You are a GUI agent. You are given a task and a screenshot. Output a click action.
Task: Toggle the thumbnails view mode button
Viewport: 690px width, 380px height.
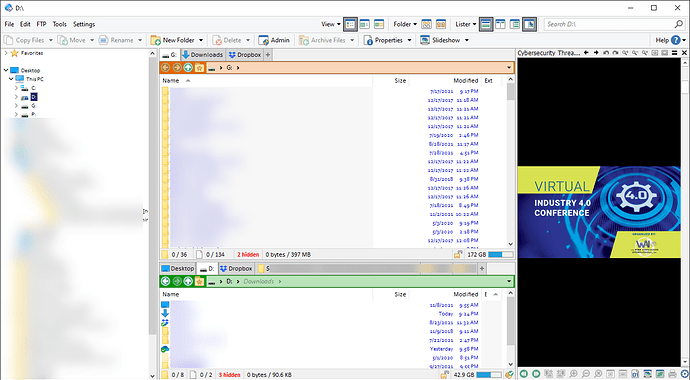379,24
